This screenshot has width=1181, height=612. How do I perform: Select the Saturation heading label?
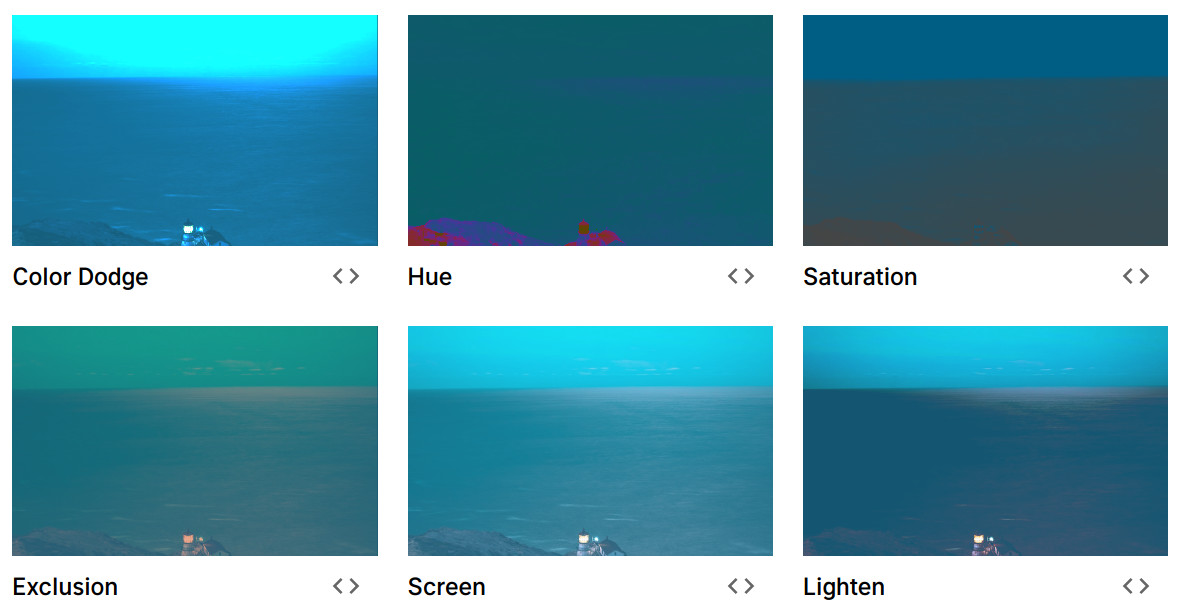tap(860, 277)
